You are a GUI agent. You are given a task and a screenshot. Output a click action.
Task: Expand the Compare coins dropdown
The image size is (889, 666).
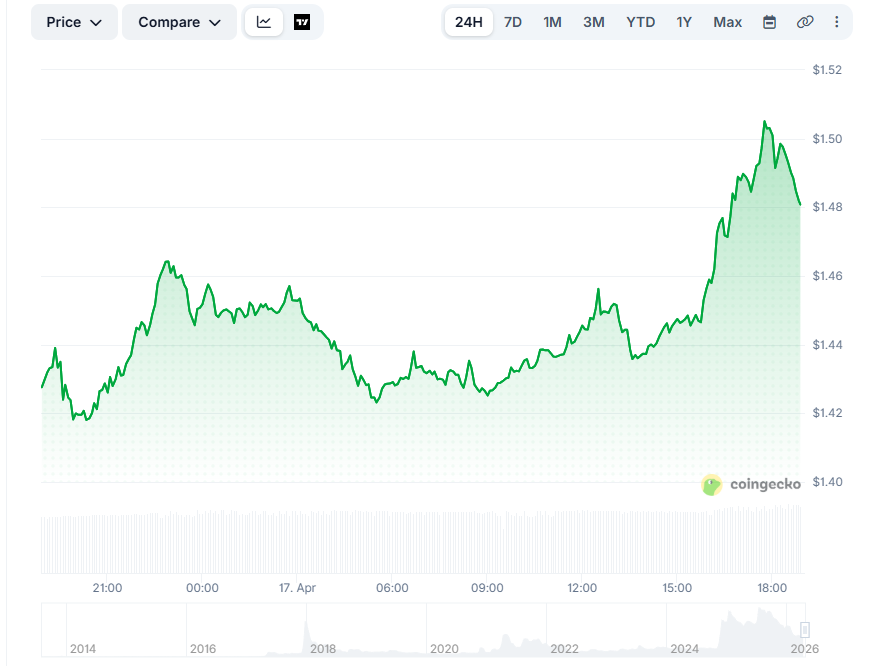[x=179, y=21]
